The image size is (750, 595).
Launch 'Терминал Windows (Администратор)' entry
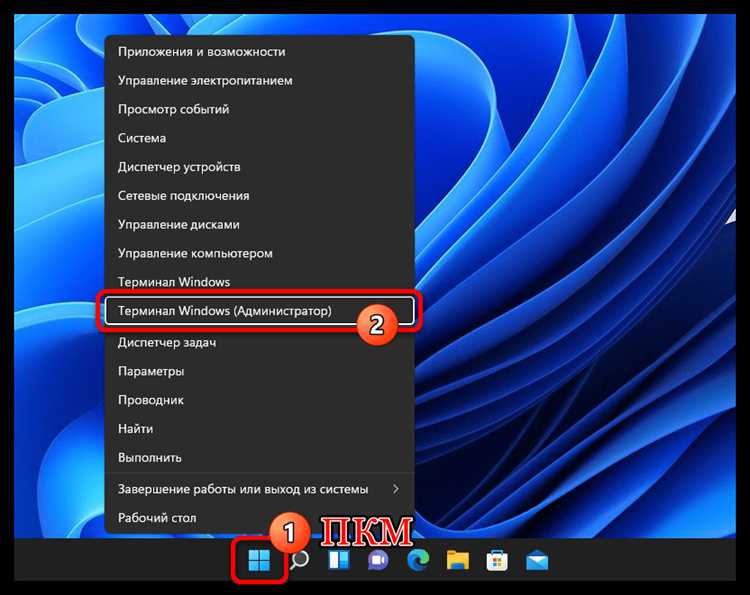click(259, 311)
